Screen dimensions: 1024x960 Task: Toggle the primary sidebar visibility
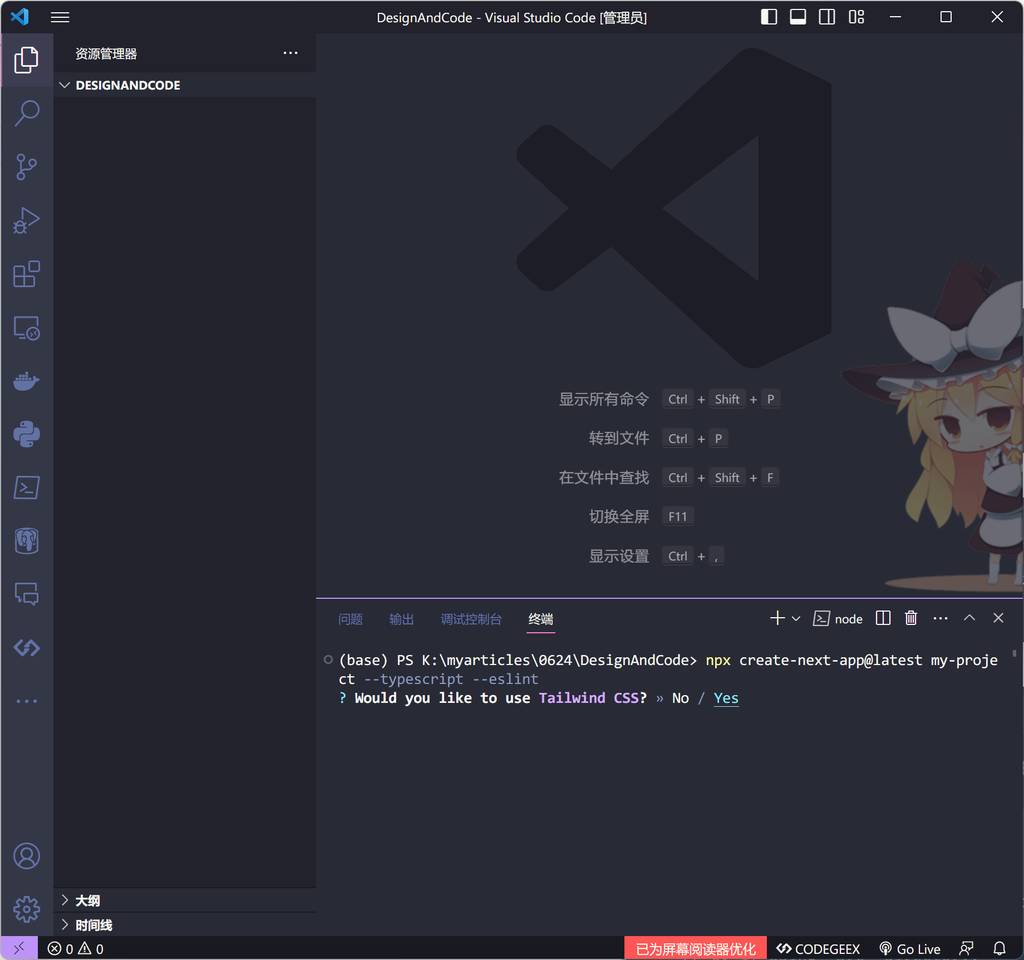point(769,17)
